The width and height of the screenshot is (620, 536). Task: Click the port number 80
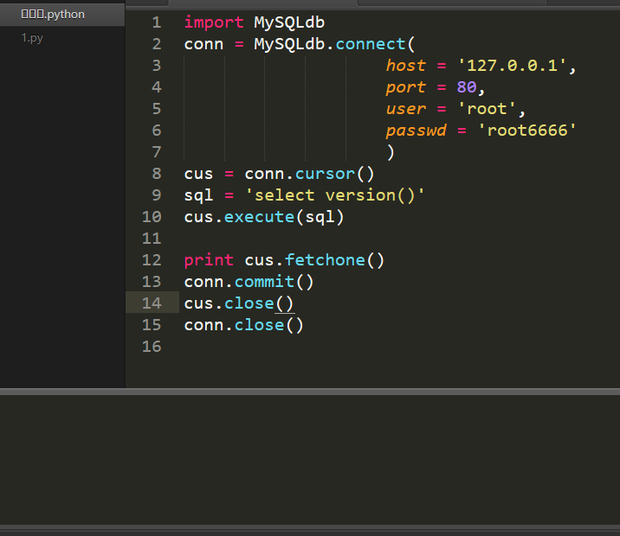coord(467,87)
